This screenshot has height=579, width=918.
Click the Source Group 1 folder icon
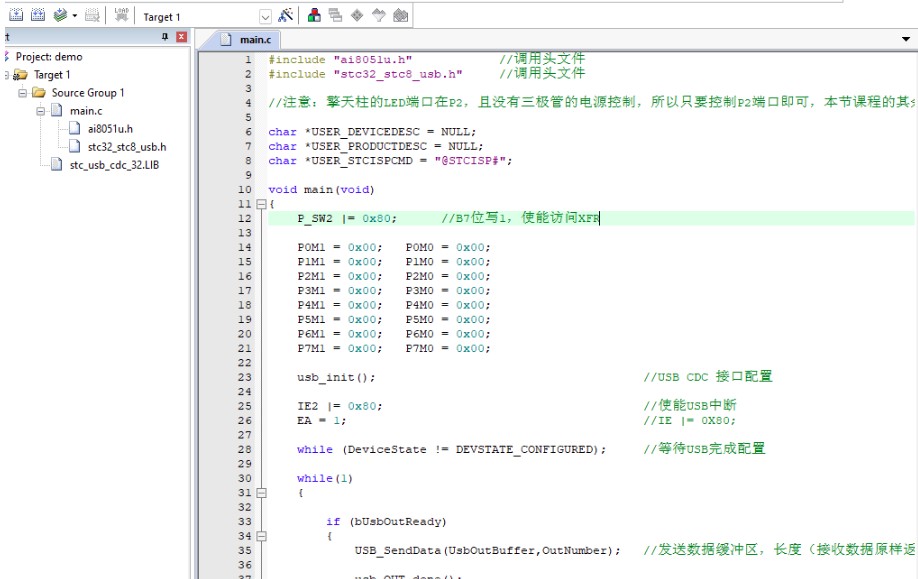pos(39,92)
